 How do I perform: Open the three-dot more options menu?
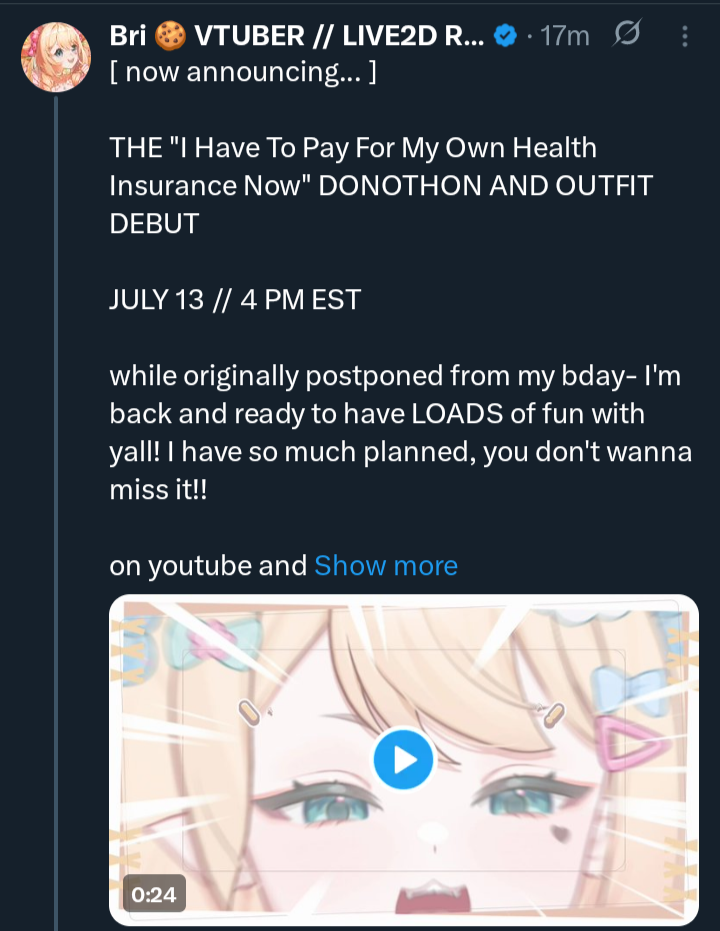coord(685,37)
